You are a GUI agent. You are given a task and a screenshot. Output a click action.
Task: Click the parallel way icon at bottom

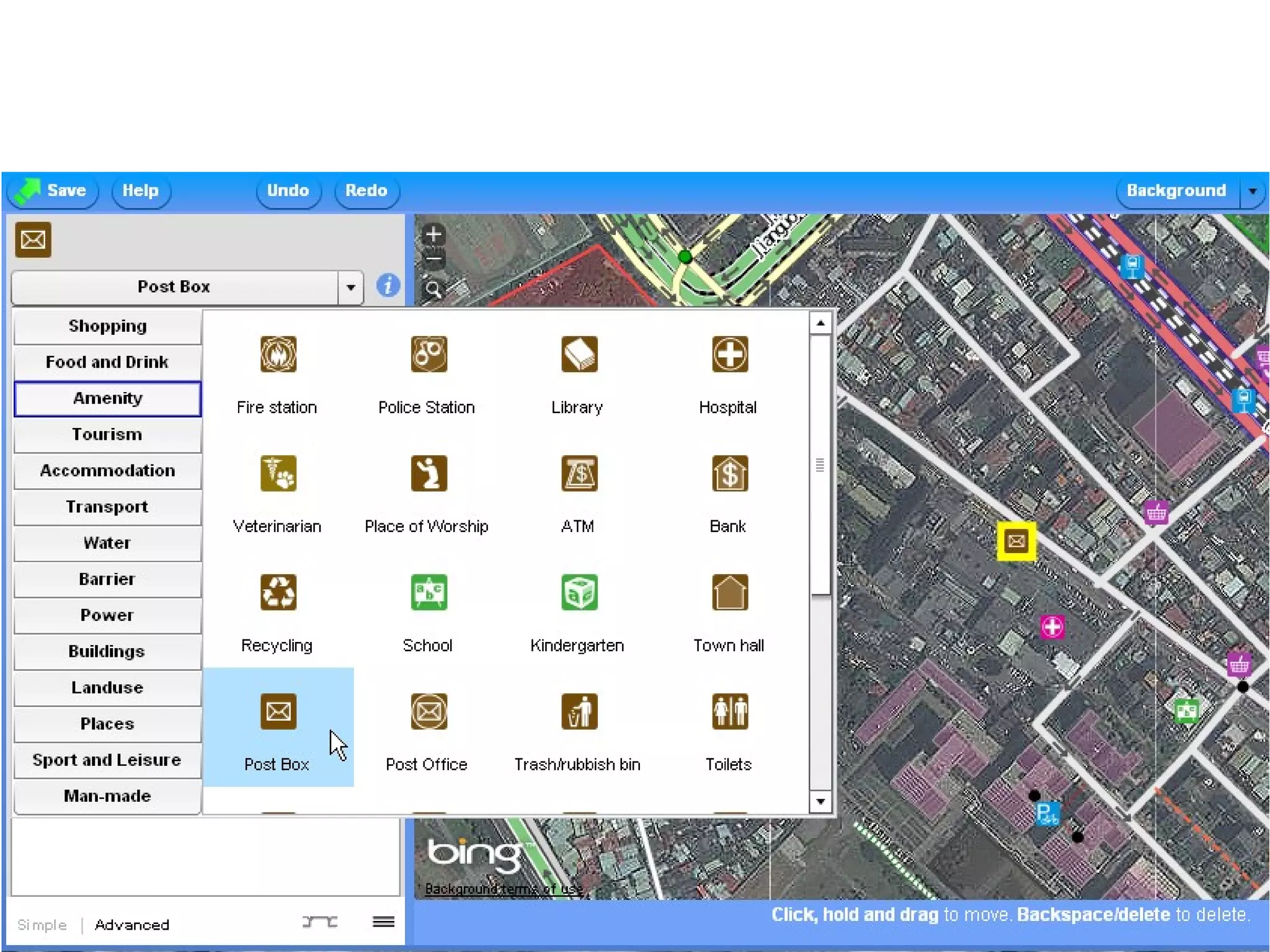point(320,922)
